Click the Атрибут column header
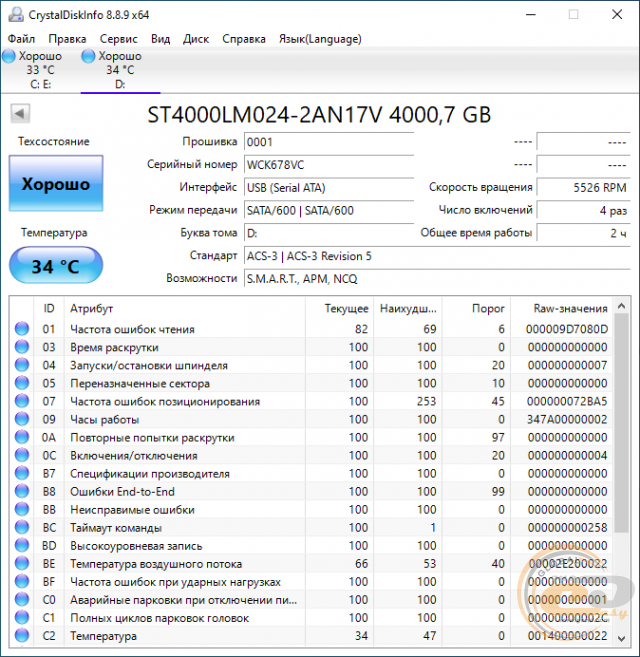 tap(184, 308)
